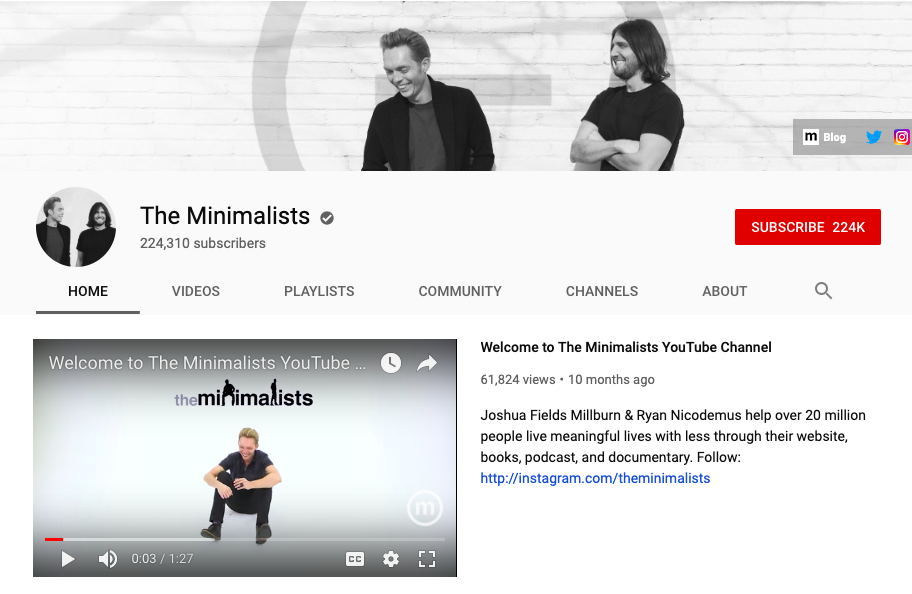Click the share arrow on the video
Image resolution: width=912 pixels, height=594 pixels.
tap(427, 363)
